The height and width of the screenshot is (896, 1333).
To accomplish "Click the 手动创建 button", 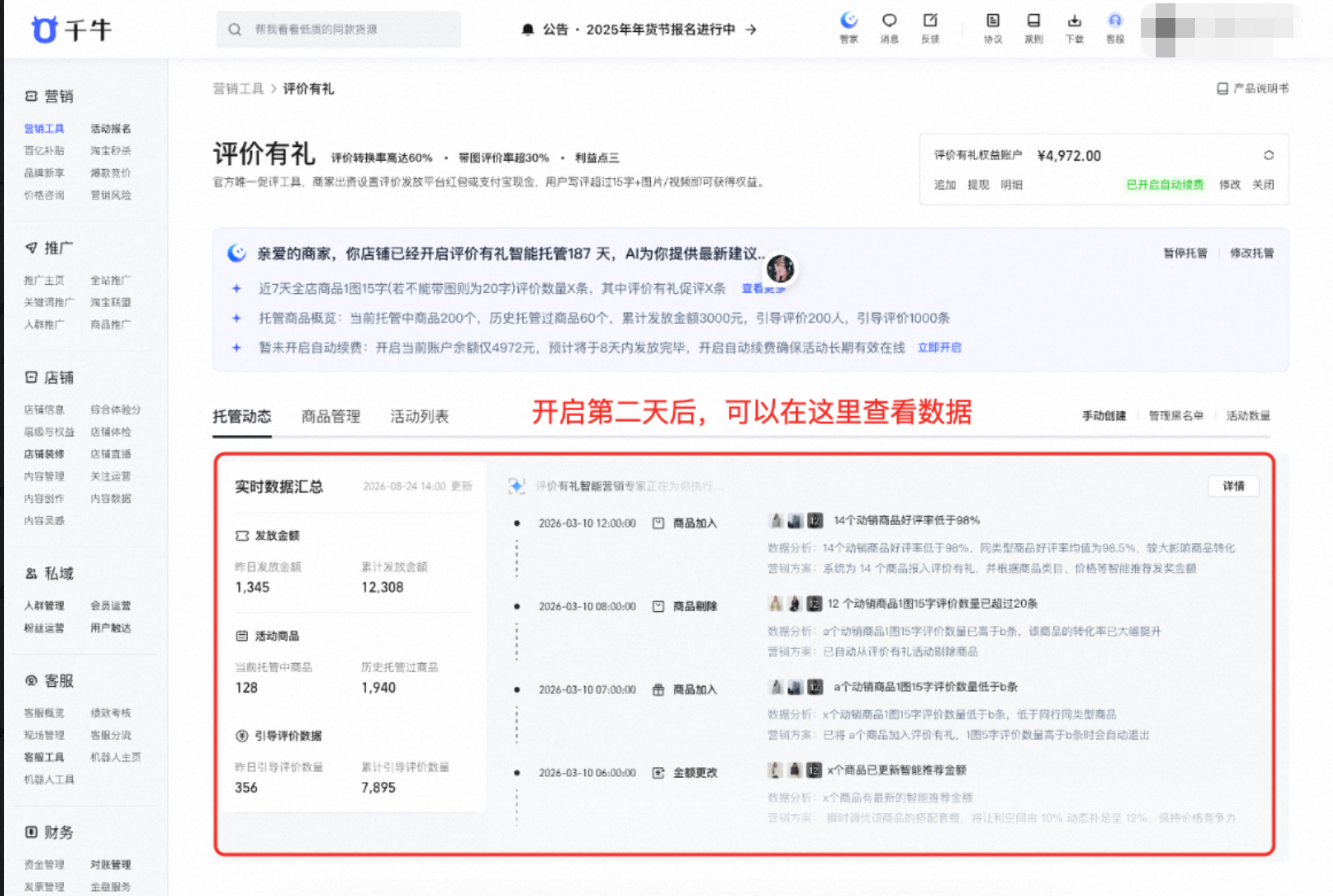I will coord(1104,416).
